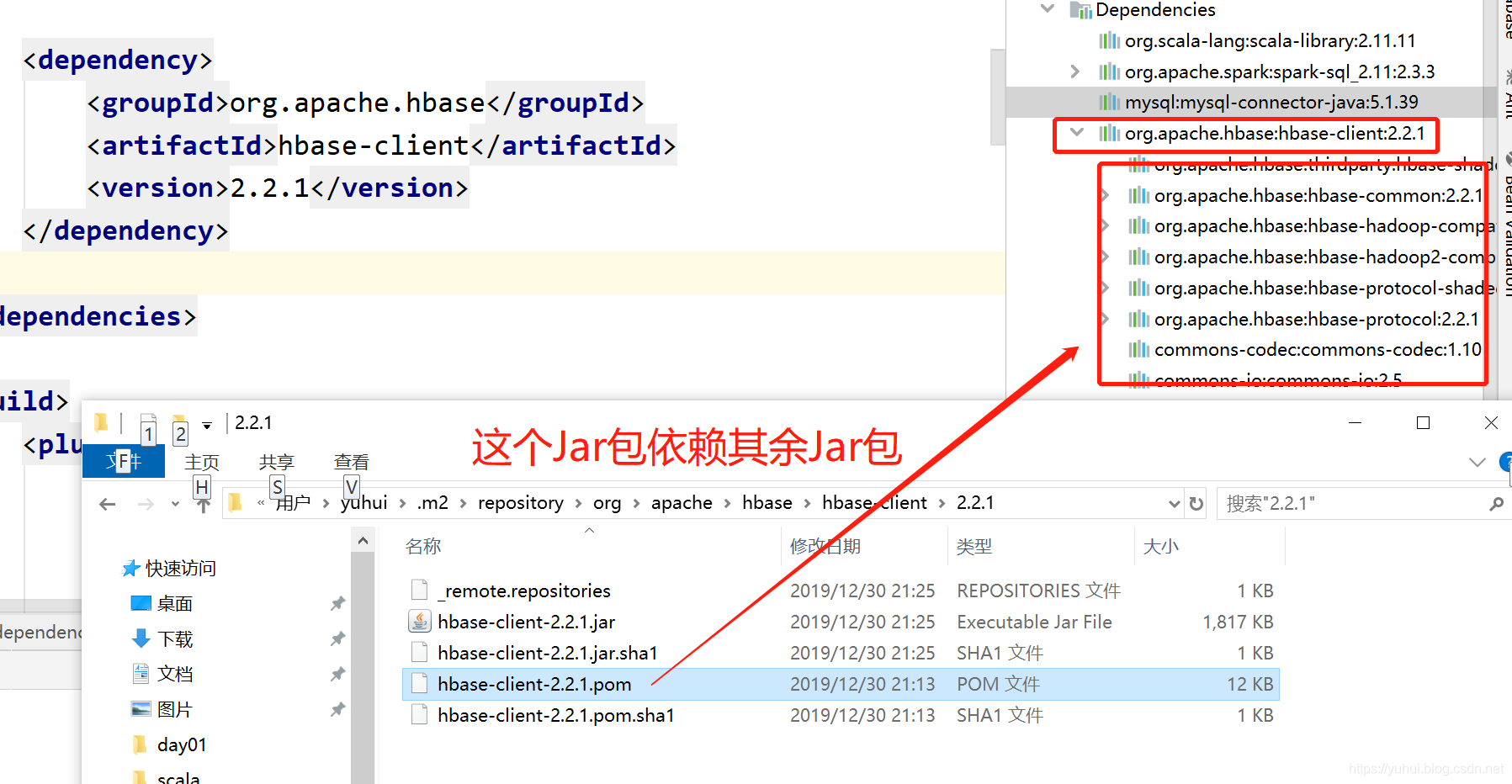1512x784 pixels.
Task: Go back in Explorer navigation
Action: click(x=107, y=504)
